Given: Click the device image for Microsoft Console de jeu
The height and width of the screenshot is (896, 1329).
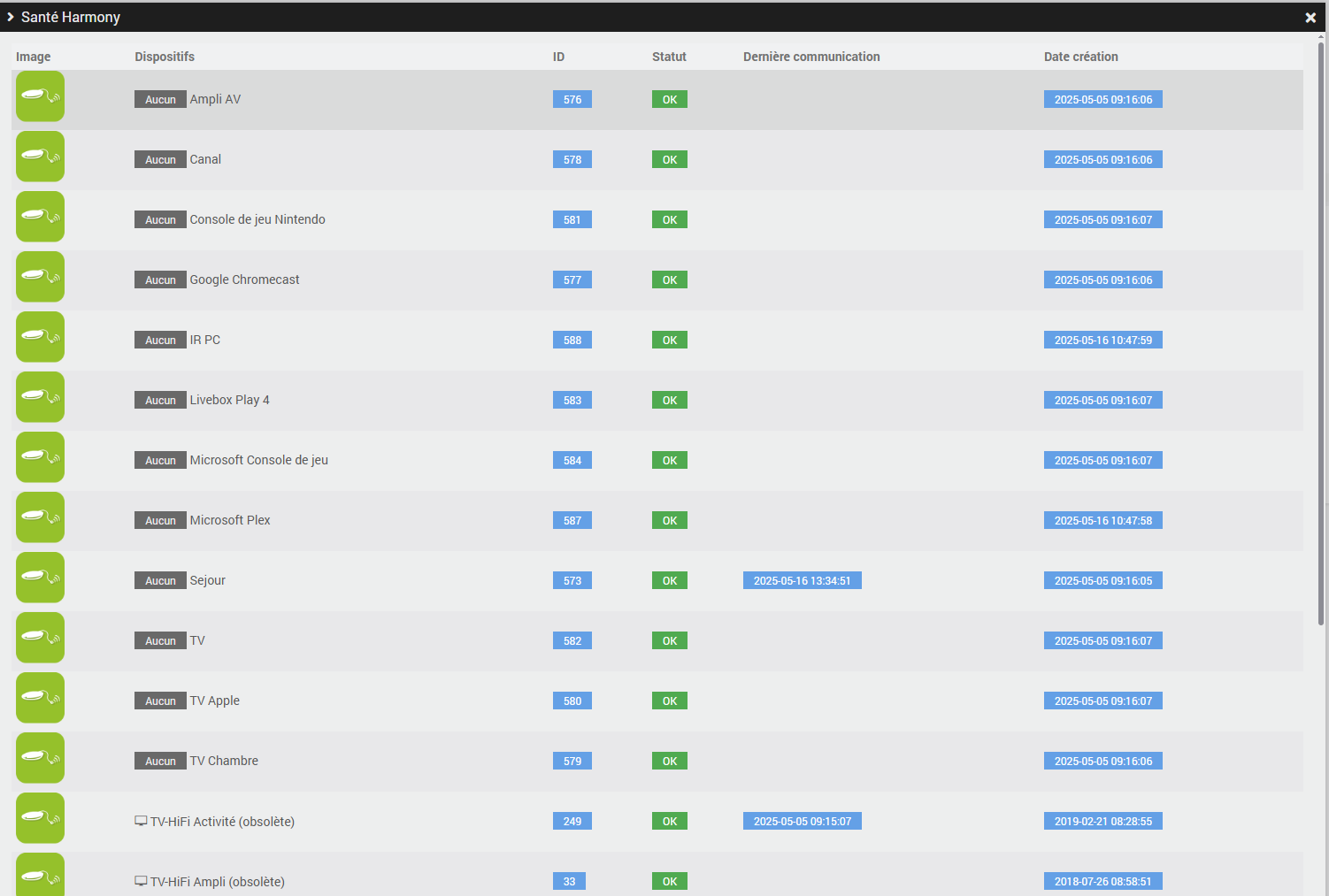Looking at the screenshot, I should 40,457.
